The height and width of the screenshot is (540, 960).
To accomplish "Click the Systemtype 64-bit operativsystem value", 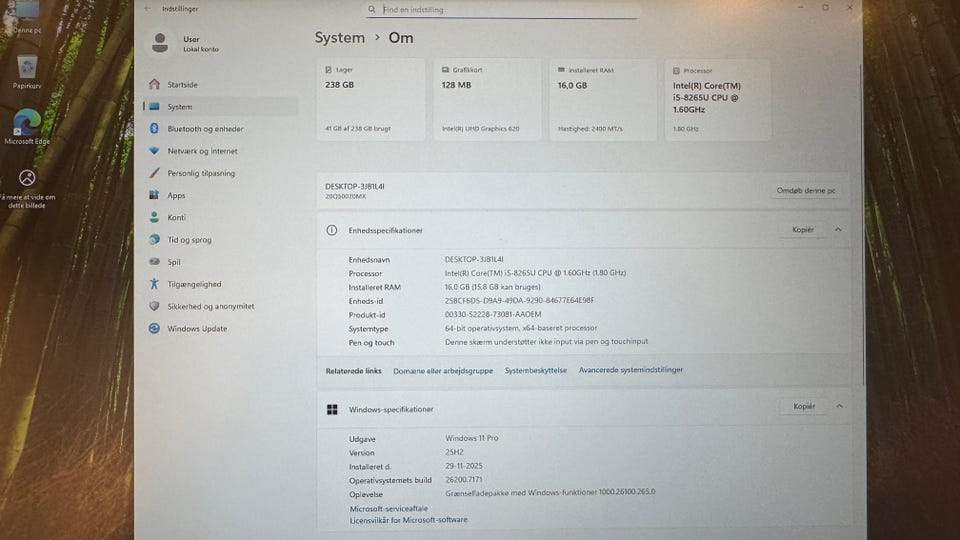I will click(520, 328).
